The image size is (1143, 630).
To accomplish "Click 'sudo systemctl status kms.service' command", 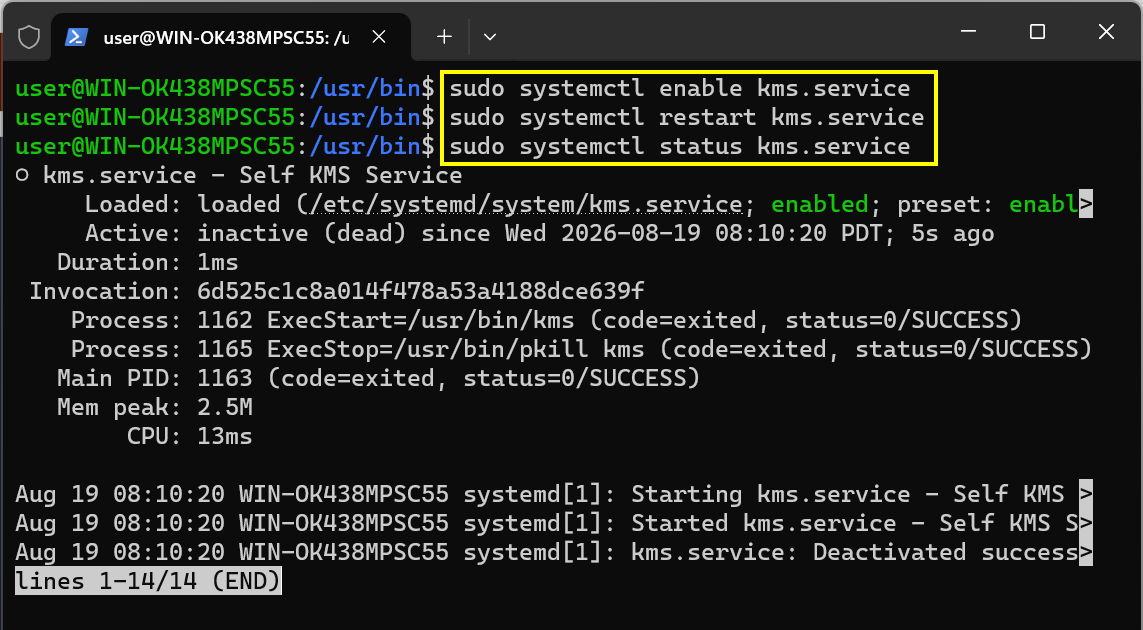I will [679, 147].
